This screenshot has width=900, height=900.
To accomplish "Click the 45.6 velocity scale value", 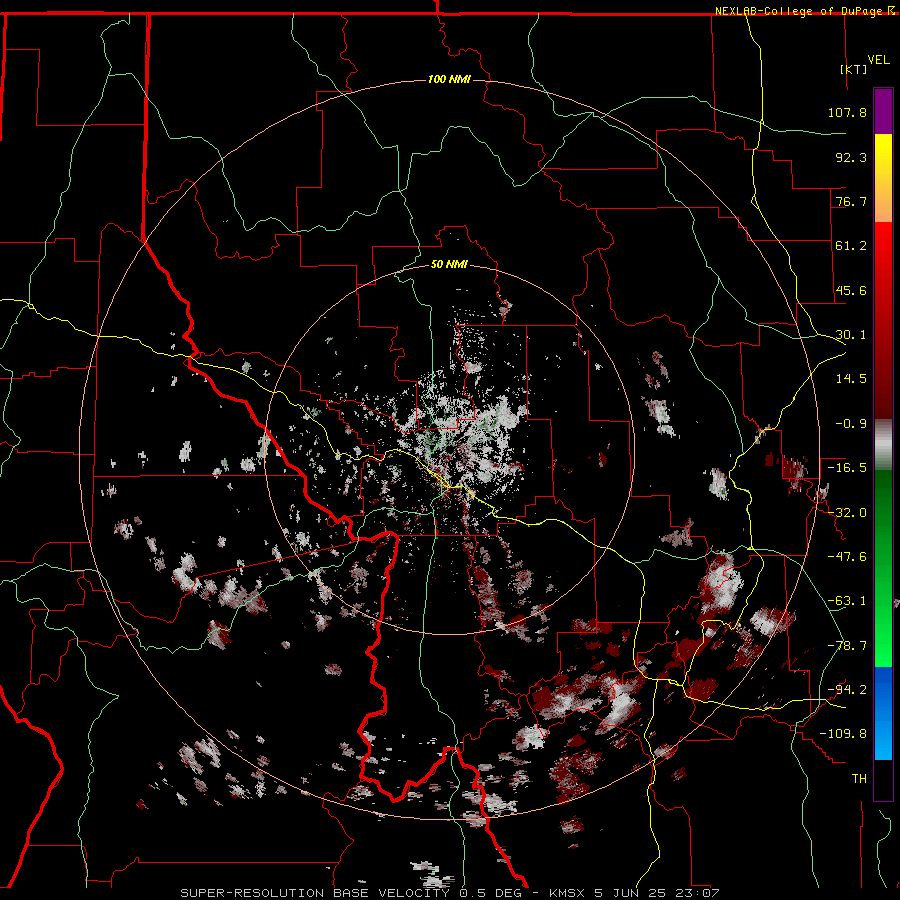I will [x=851, y=290].
